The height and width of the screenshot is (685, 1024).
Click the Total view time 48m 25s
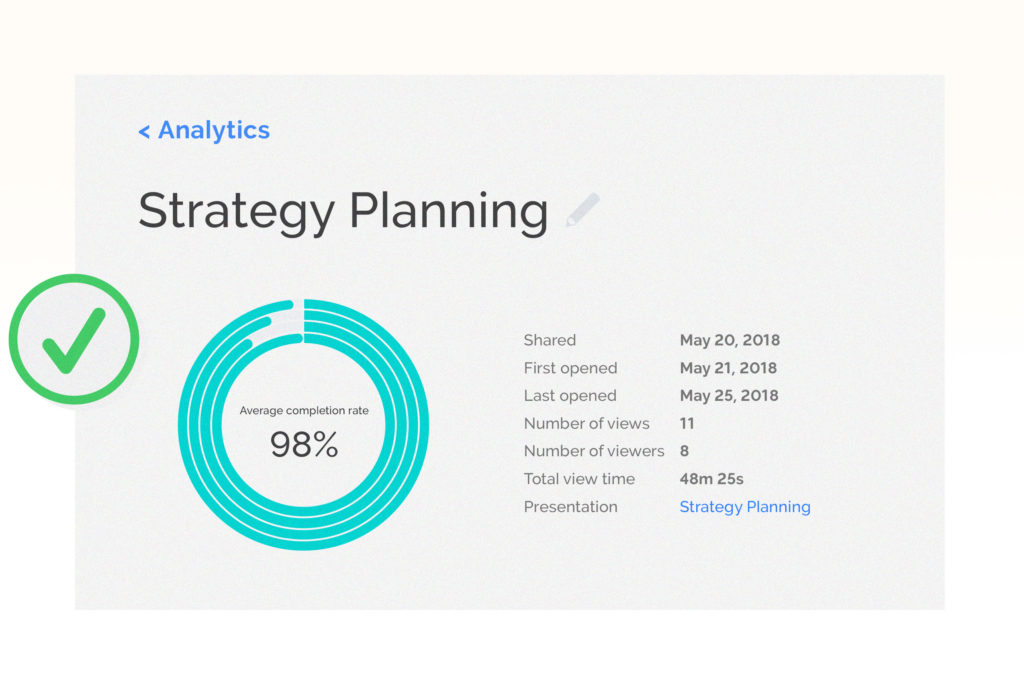711,479
